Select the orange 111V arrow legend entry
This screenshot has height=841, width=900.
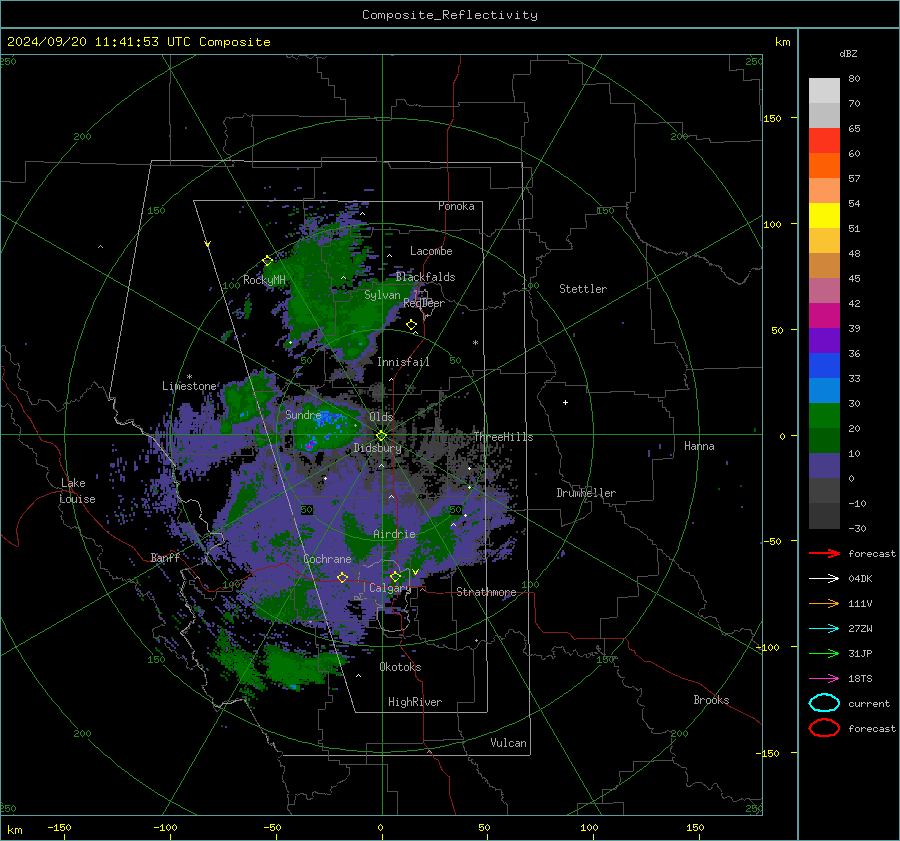(824, 603)
